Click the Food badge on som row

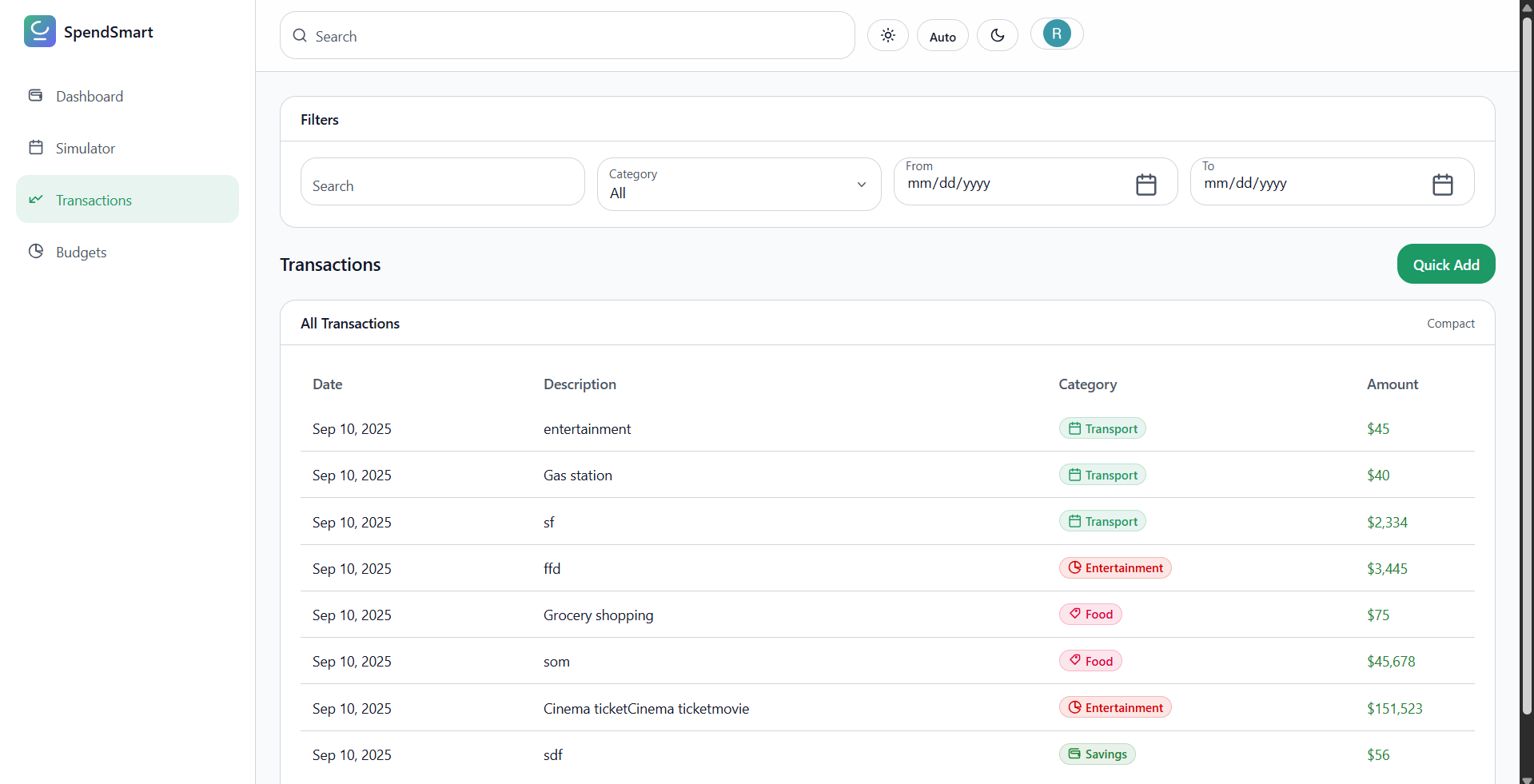point(1090,661)
